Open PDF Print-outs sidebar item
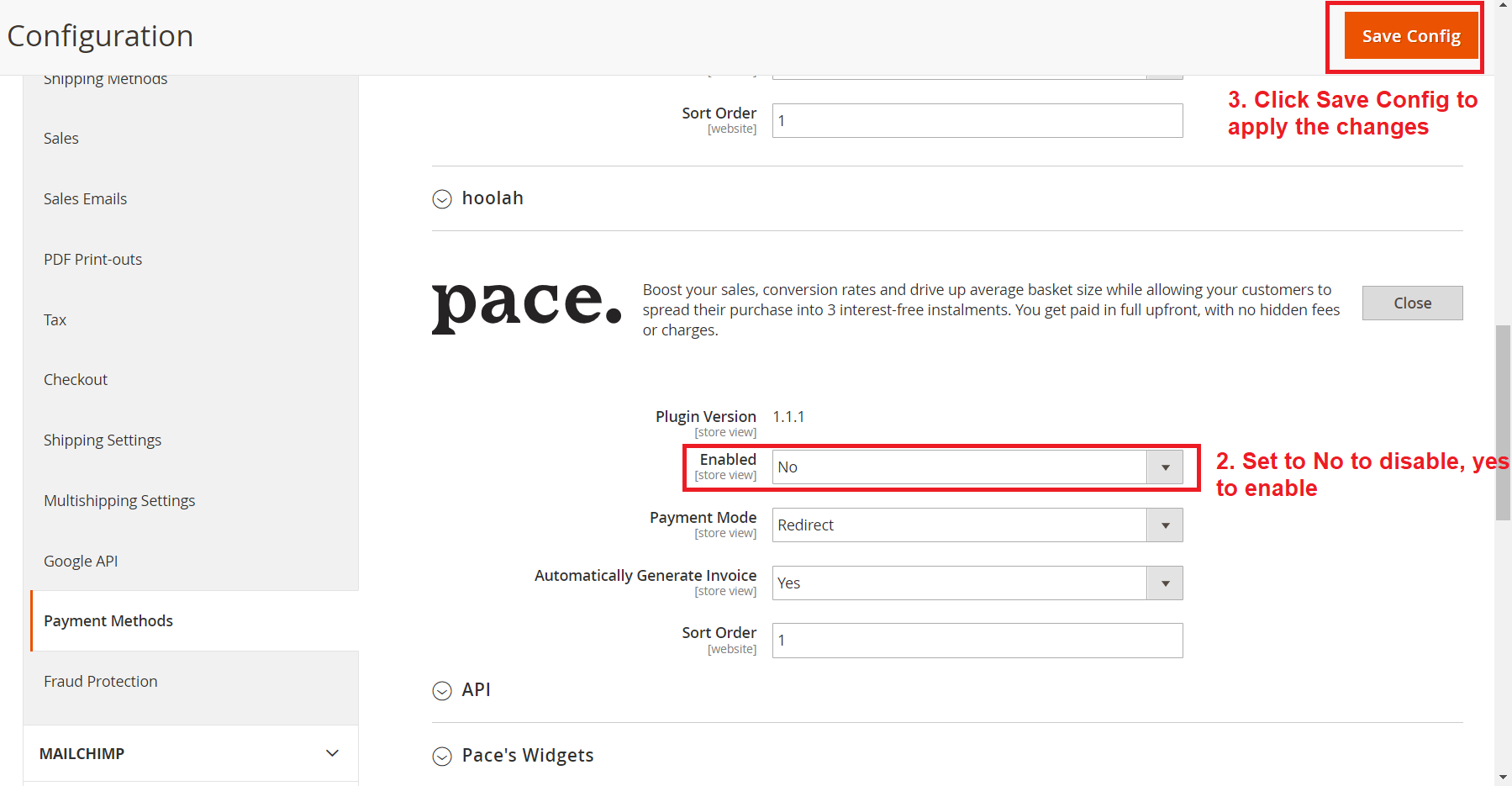 (92, 260)
